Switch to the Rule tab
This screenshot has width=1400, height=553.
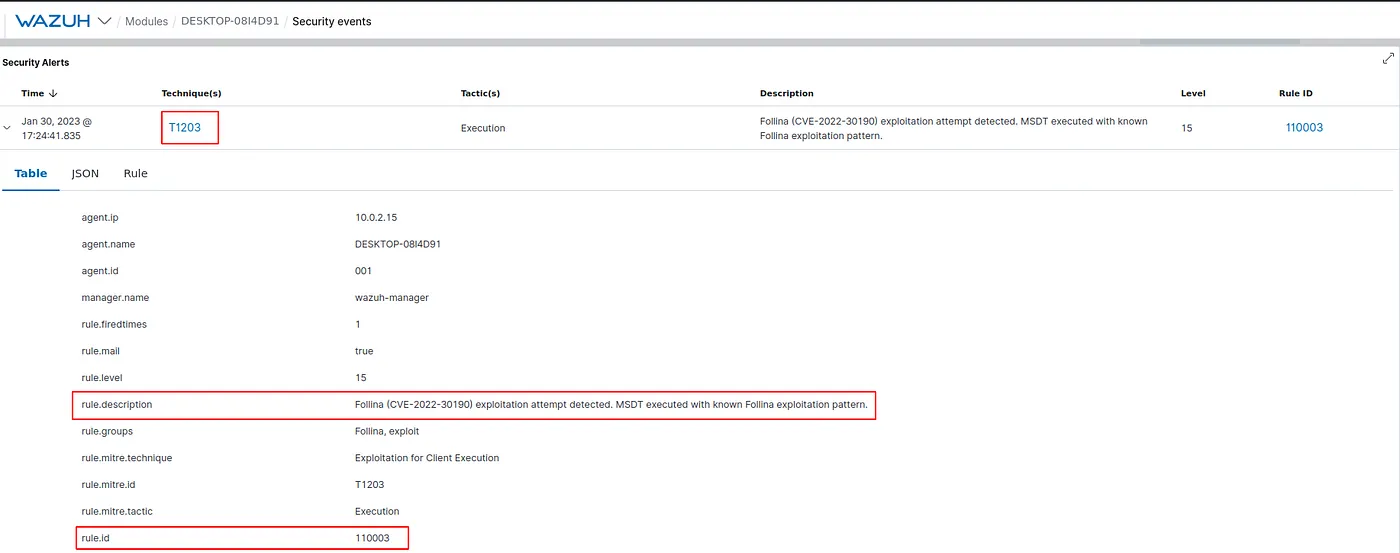tap(135, 173)
